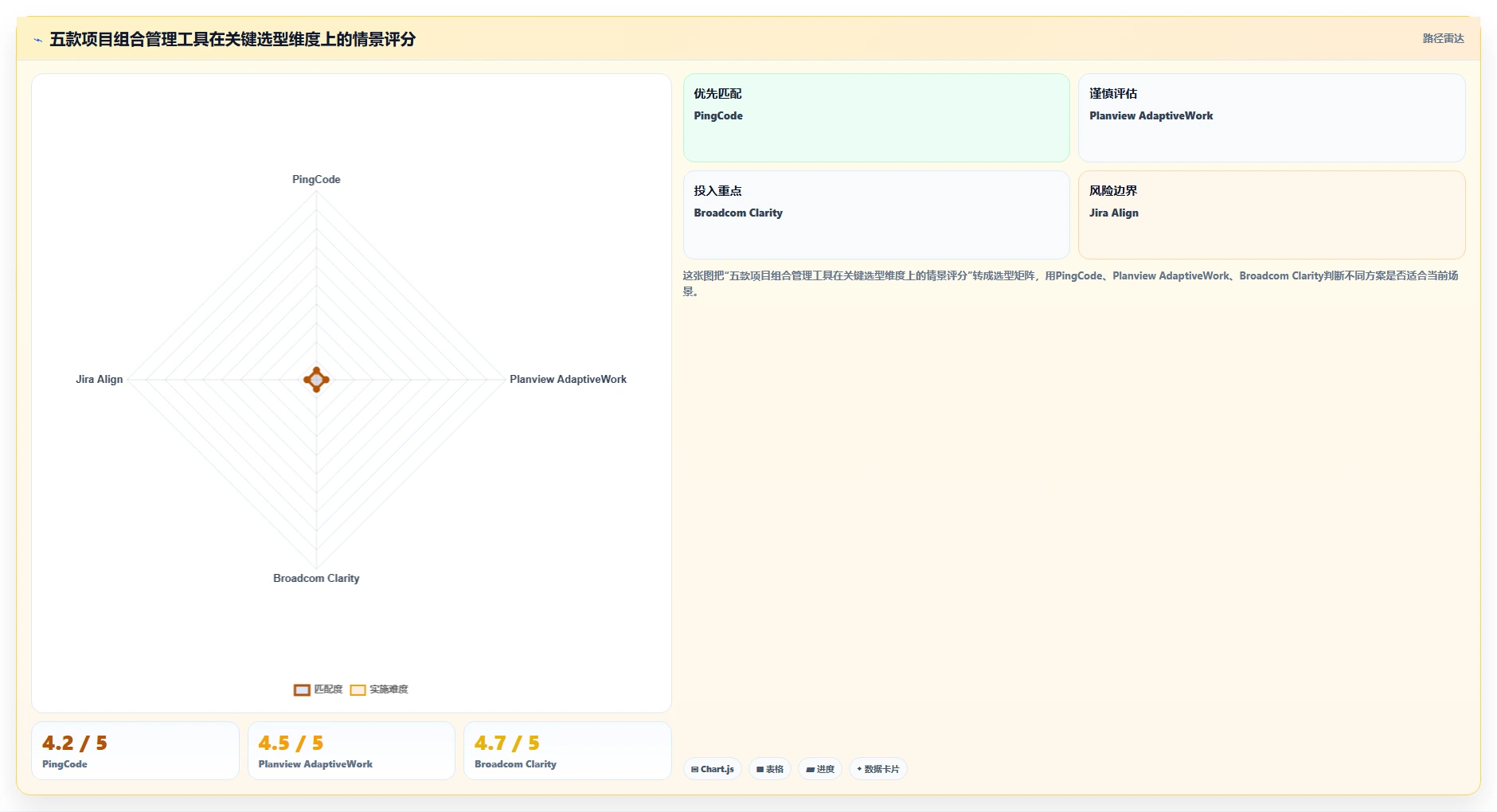
Task: Open the 风险边界 Jira Align card
Action: [1272, 215]
